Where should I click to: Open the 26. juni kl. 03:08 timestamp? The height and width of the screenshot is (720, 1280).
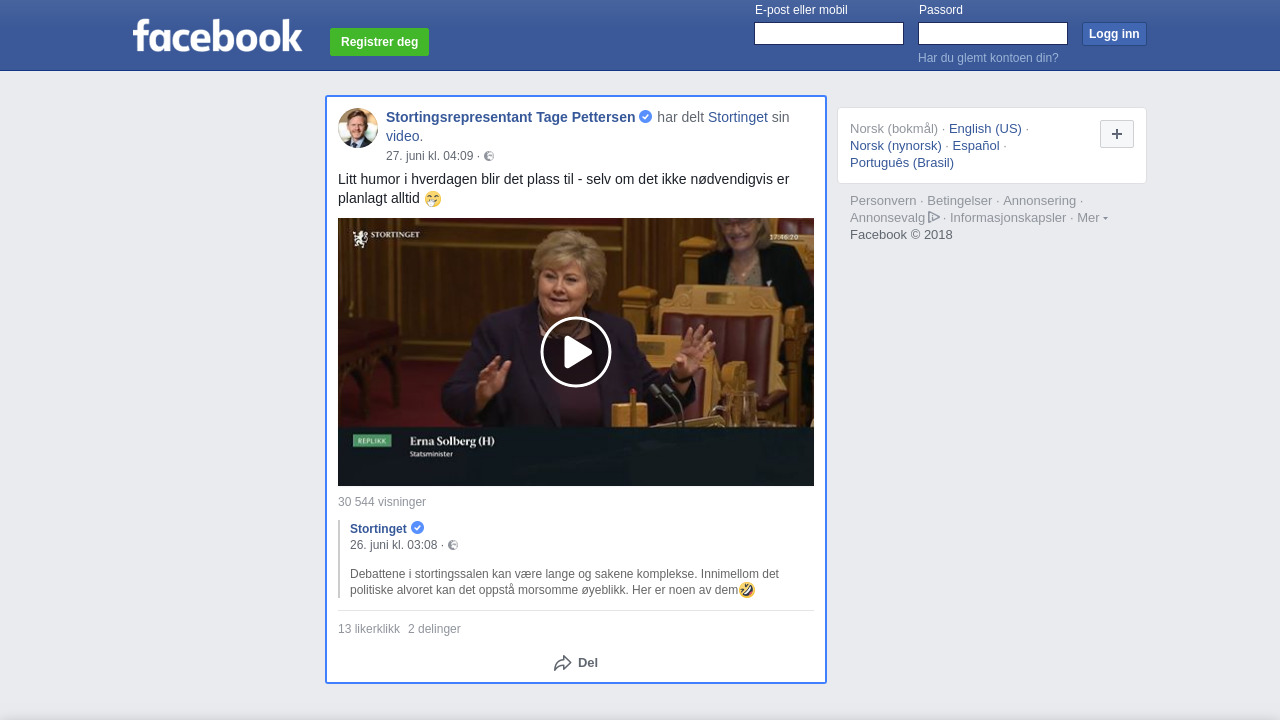pyautogui.click(x=394, y=545)
